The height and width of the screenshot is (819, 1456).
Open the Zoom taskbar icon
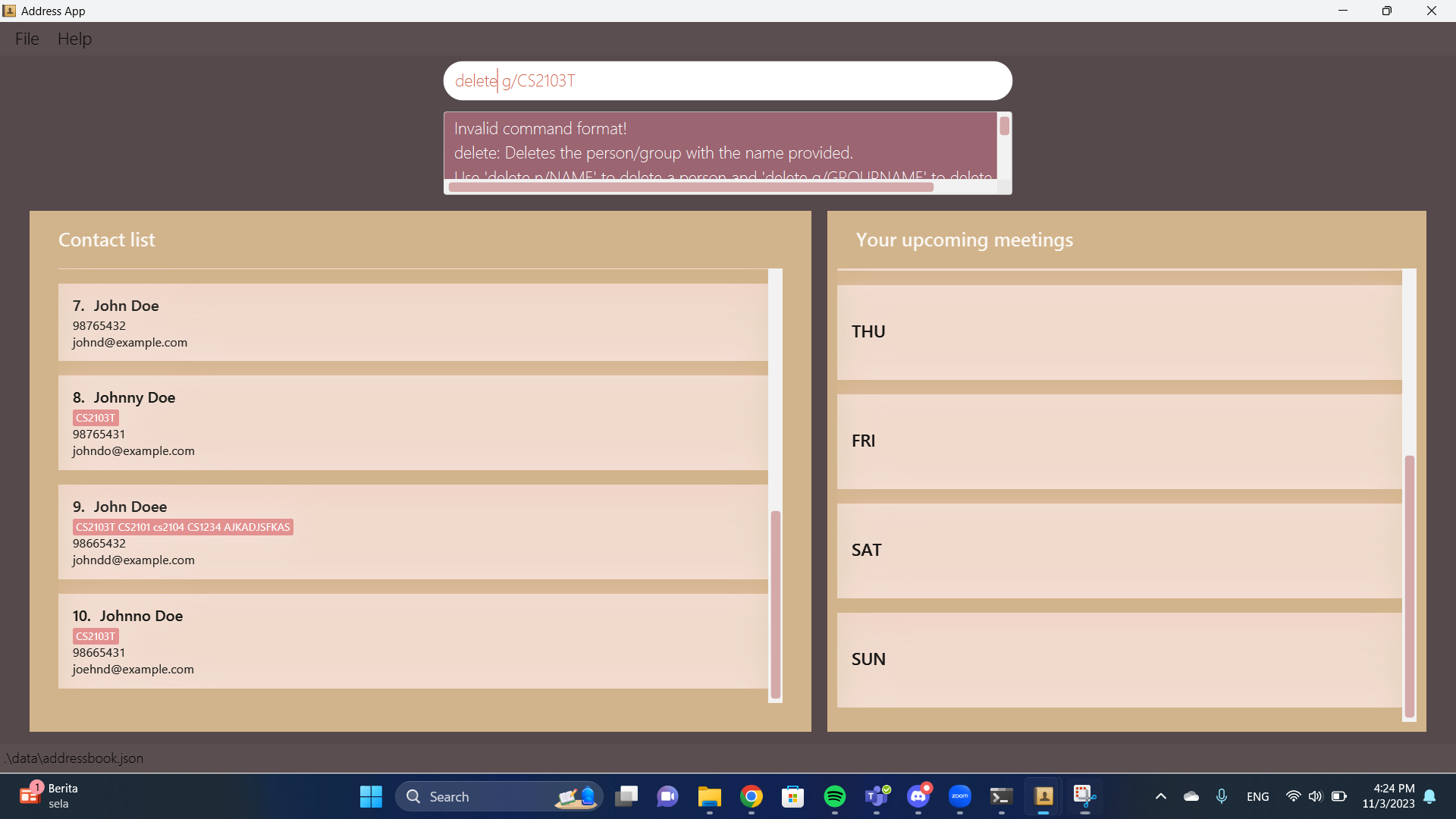(960, 796)
